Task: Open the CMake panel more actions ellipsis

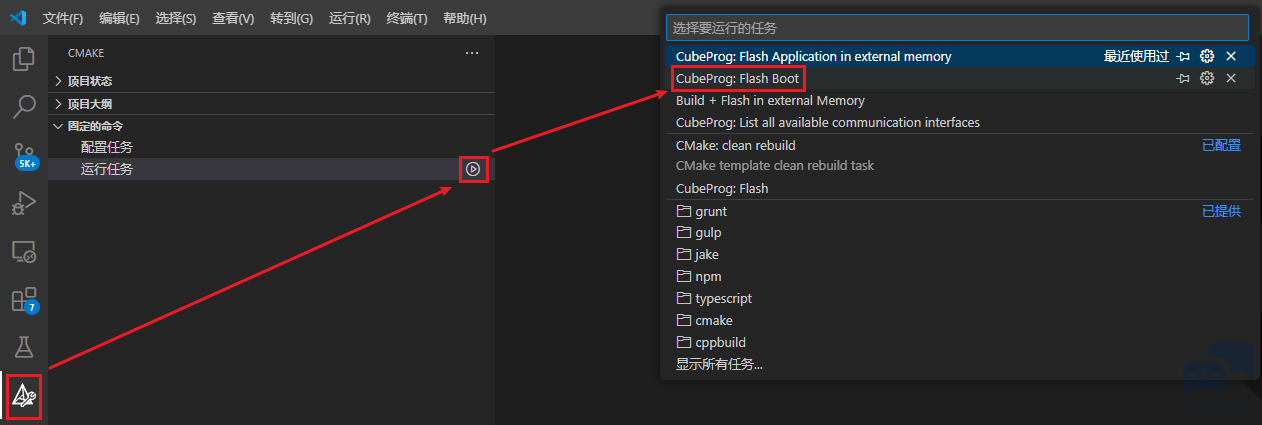Action: click(472, 53)
